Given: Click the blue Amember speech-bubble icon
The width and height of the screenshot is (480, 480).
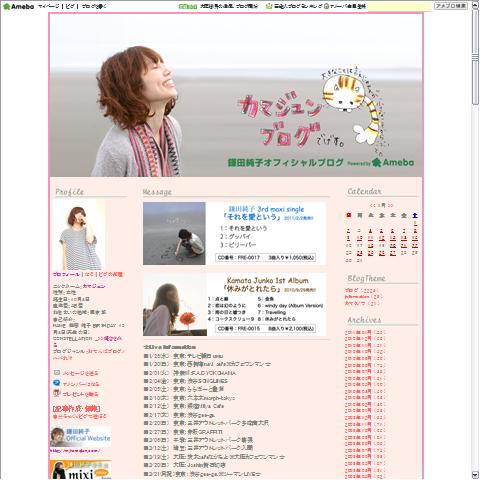Looking at the screenshot, I should (x=57, y=383).
